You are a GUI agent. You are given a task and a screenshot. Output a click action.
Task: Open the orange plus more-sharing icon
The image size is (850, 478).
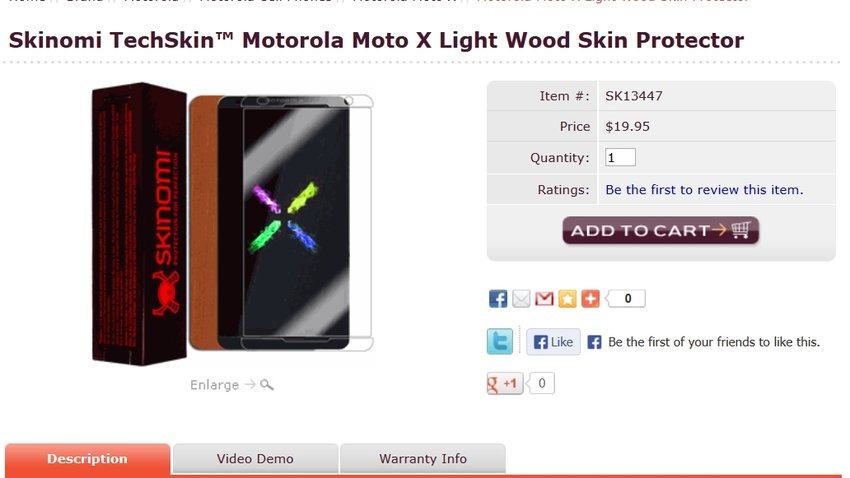[590, 299]
